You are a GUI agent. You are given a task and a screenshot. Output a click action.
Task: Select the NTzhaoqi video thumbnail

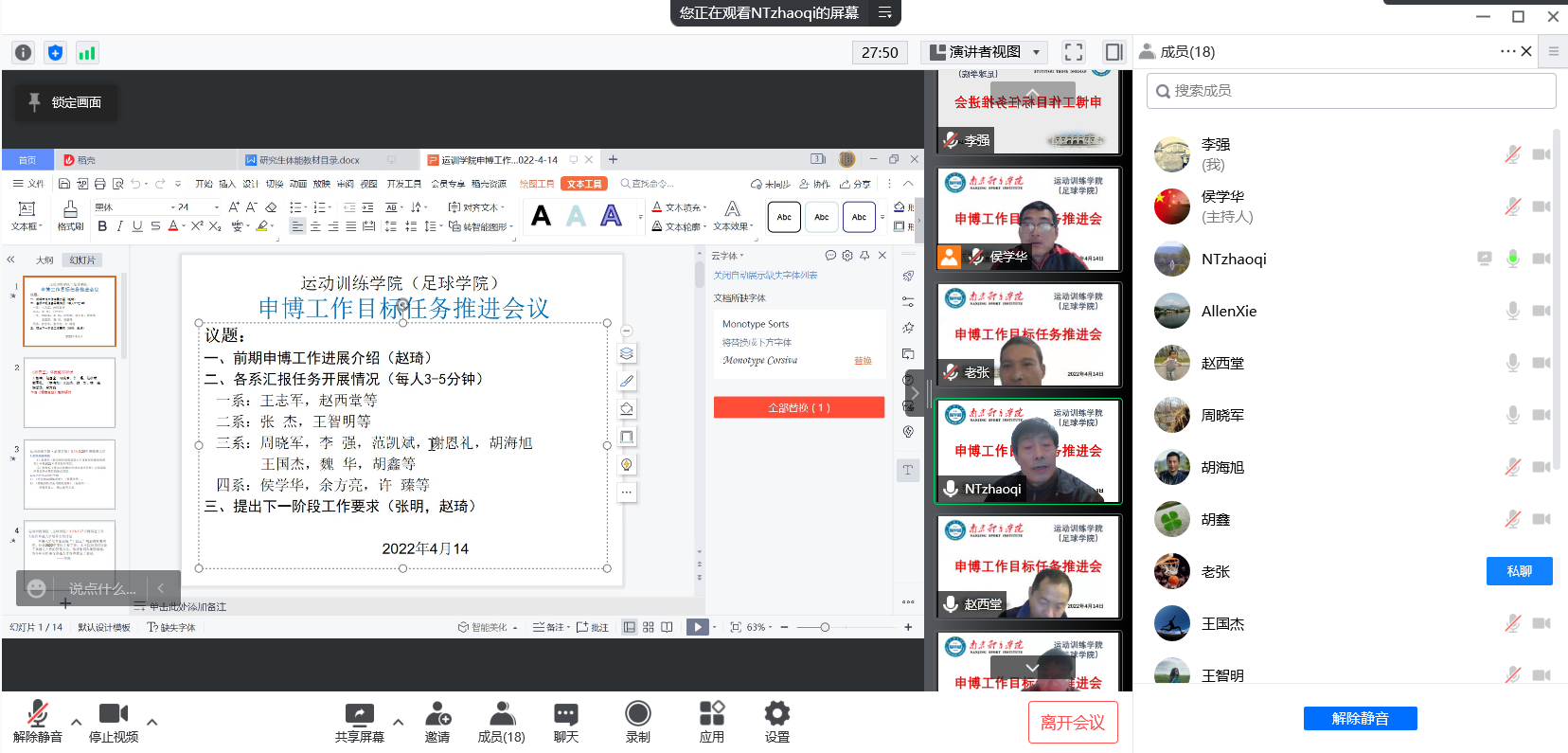coord(1028,451)
